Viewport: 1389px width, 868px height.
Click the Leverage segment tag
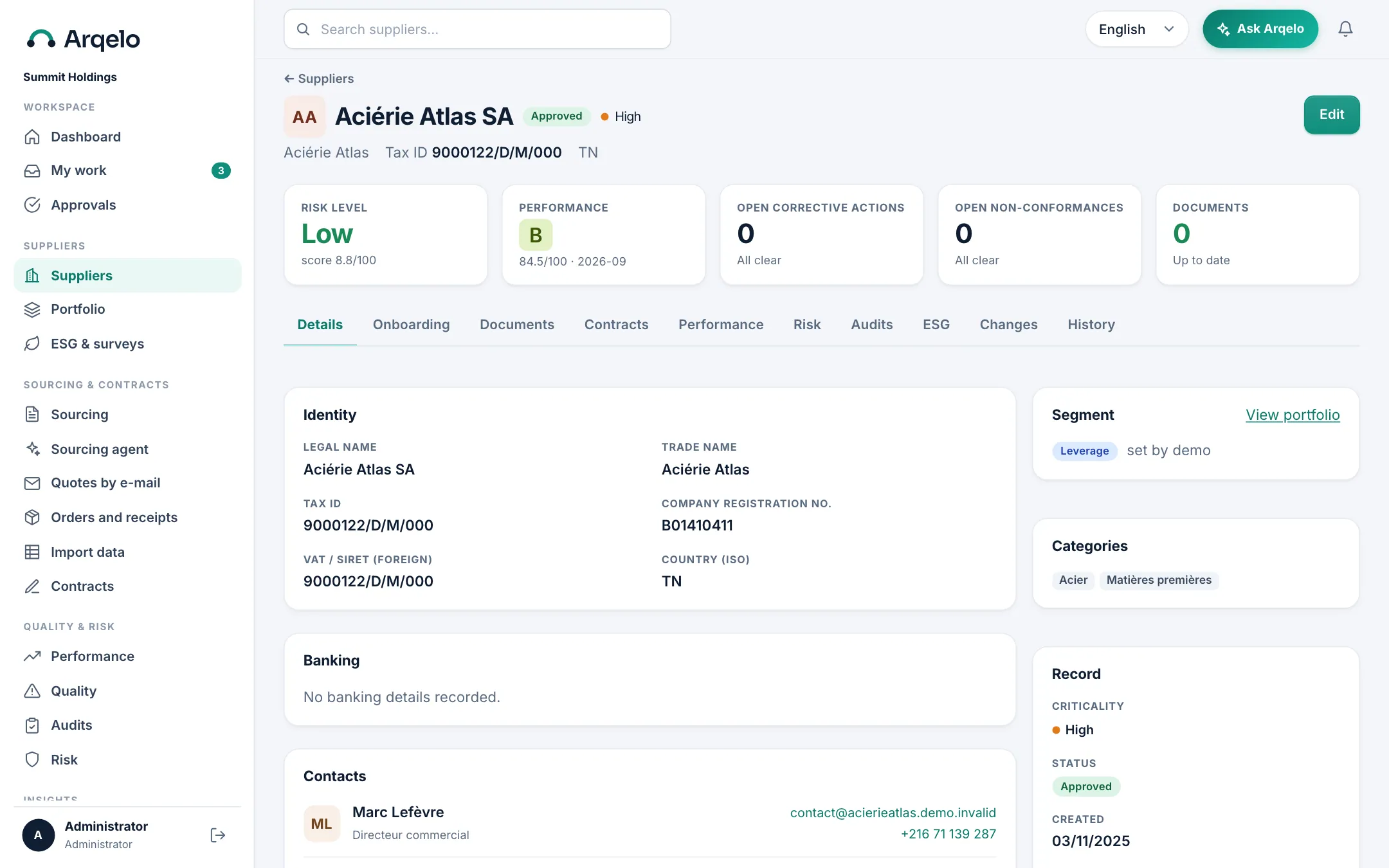click(x=1084, y=451)
